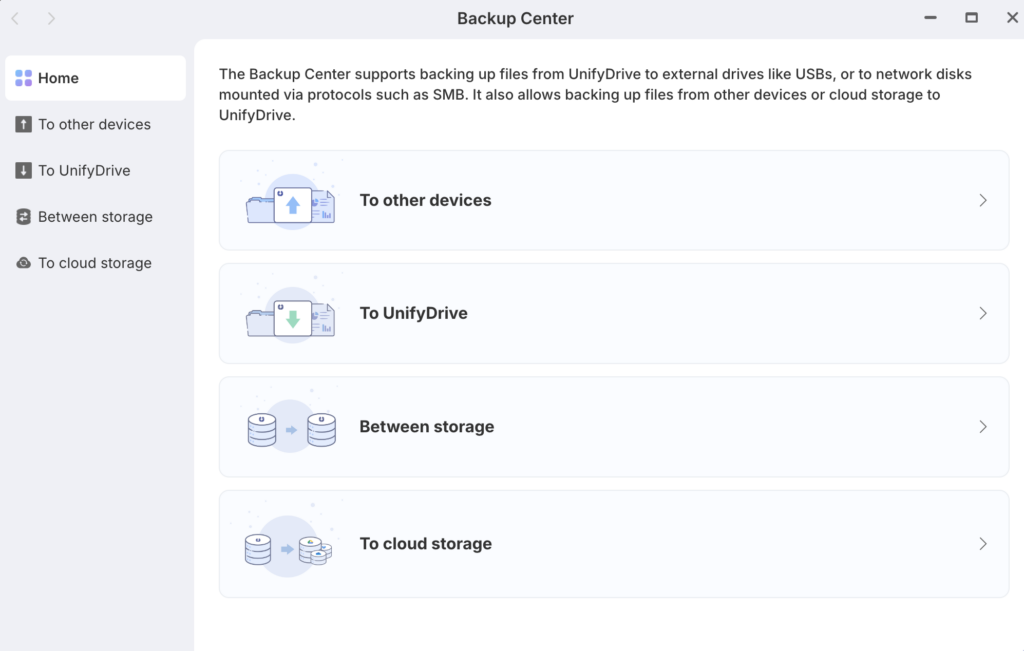Go to Between storage in sidebar
This screenshot has width=1024, height=651.
click(95, 217)
